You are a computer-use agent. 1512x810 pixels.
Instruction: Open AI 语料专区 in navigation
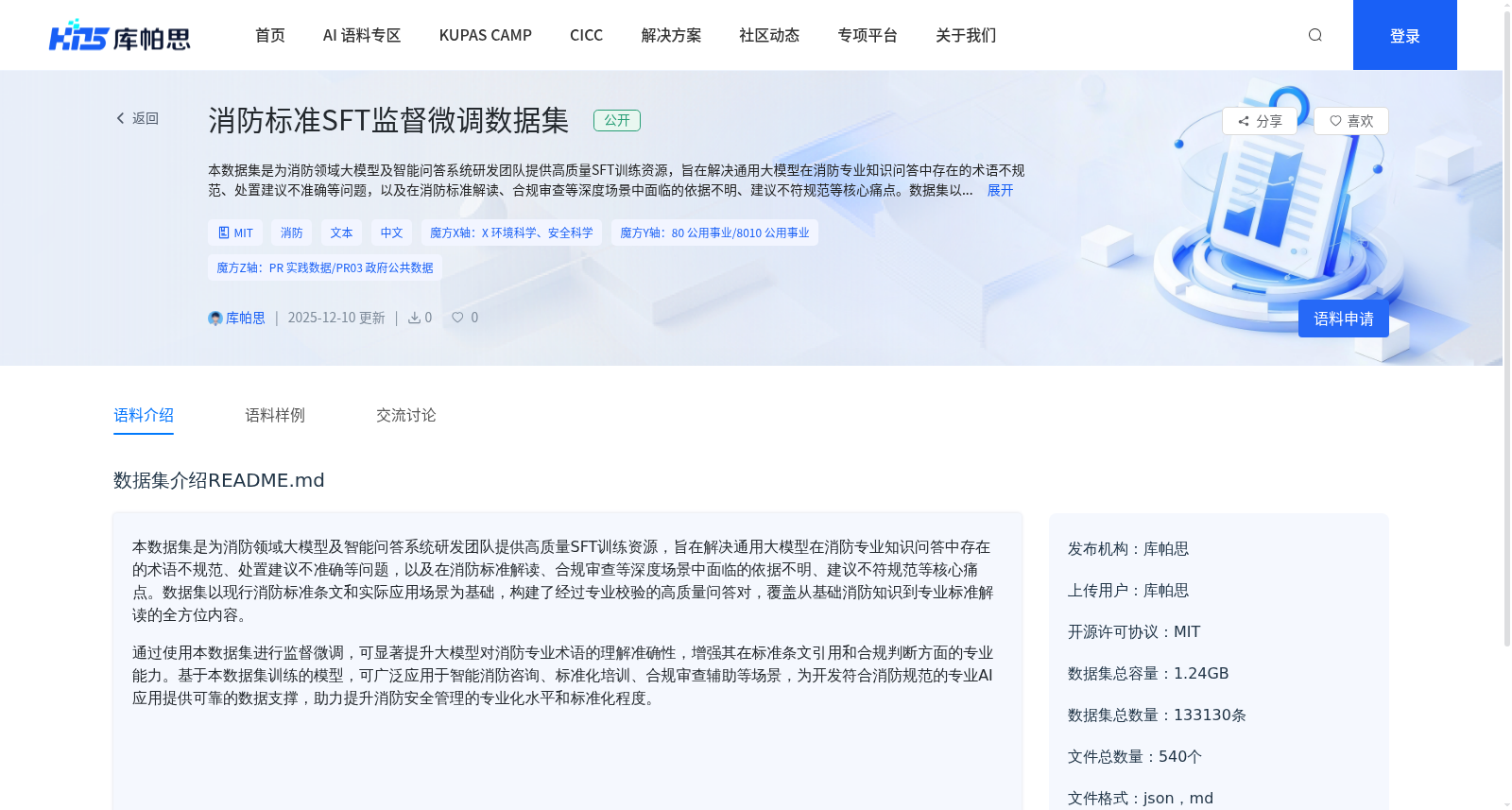362,35
